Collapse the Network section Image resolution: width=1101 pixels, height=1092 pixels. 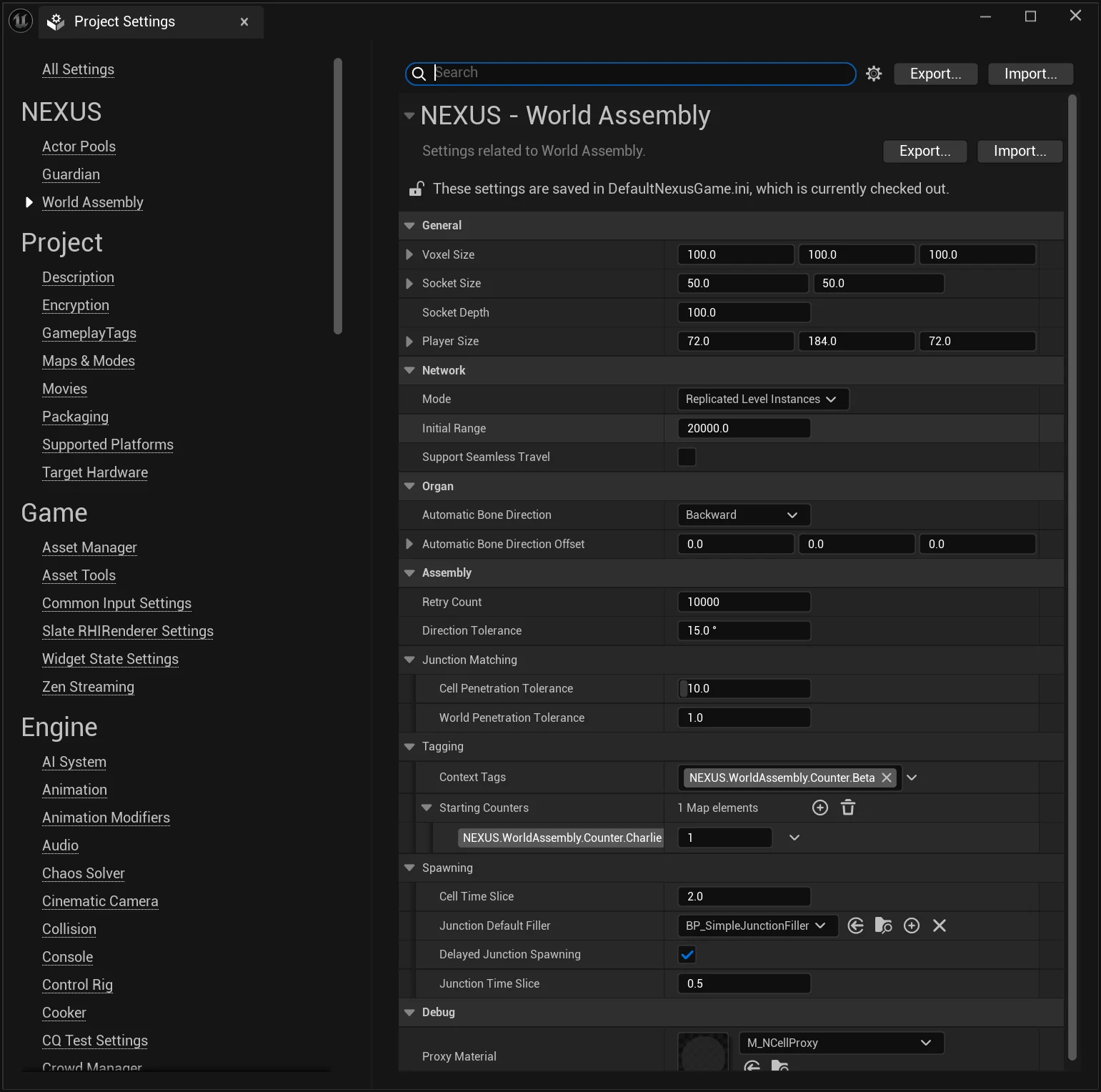(x=409, y=370)
